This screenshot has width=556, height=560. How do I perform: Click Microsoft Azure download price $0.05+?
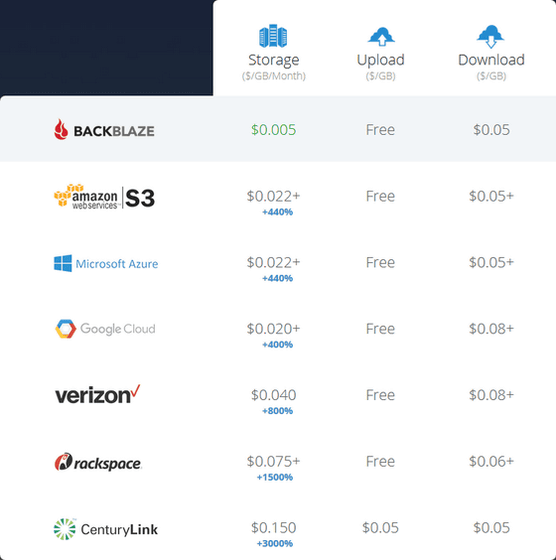click(491, 262)
